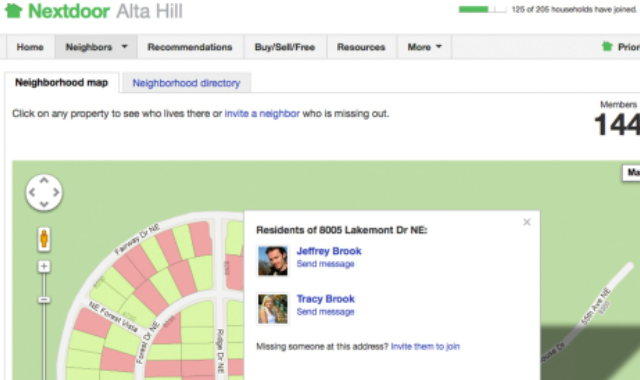Screen dimensions: 640x380
Task: Zoom in with the map plus button
Action: (x=44, y=267)
